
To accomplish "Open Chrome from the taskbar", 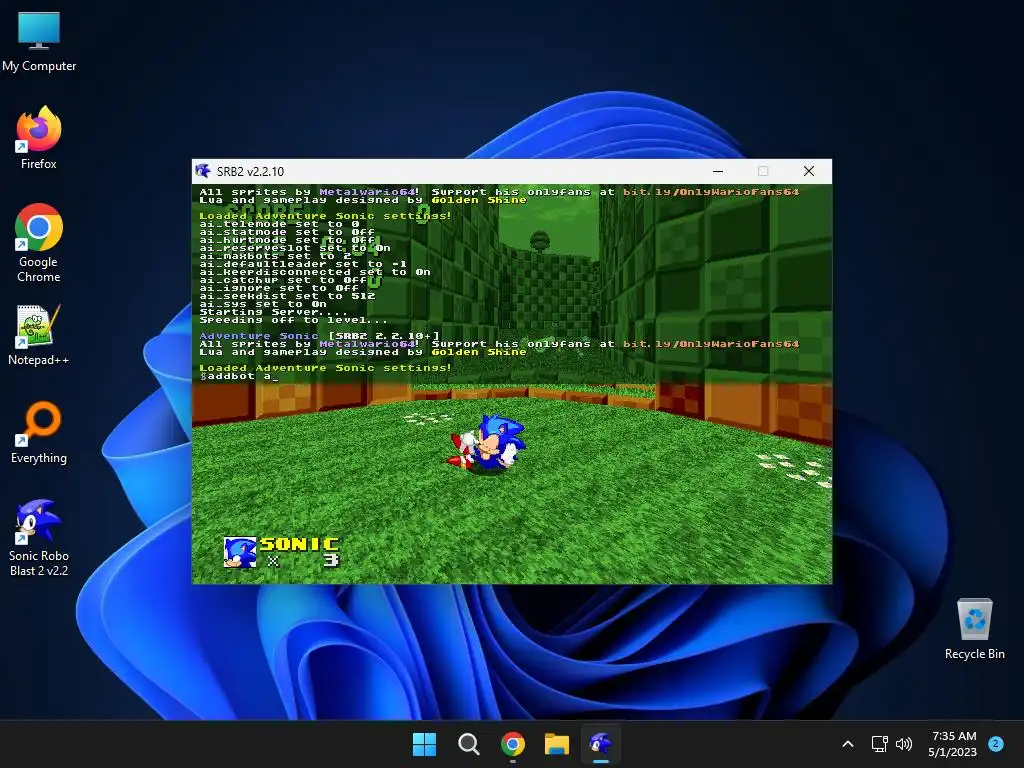I will [513, 744].
